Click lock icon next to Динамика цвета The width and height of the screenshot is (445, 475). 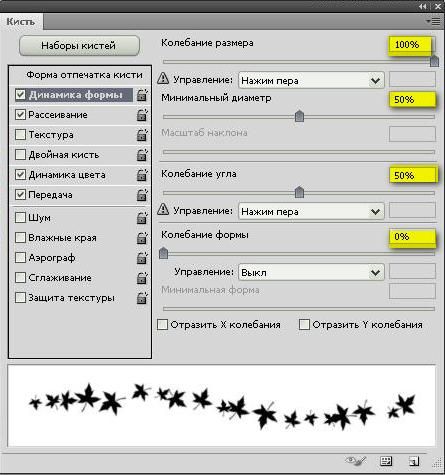tap(142, 175)
